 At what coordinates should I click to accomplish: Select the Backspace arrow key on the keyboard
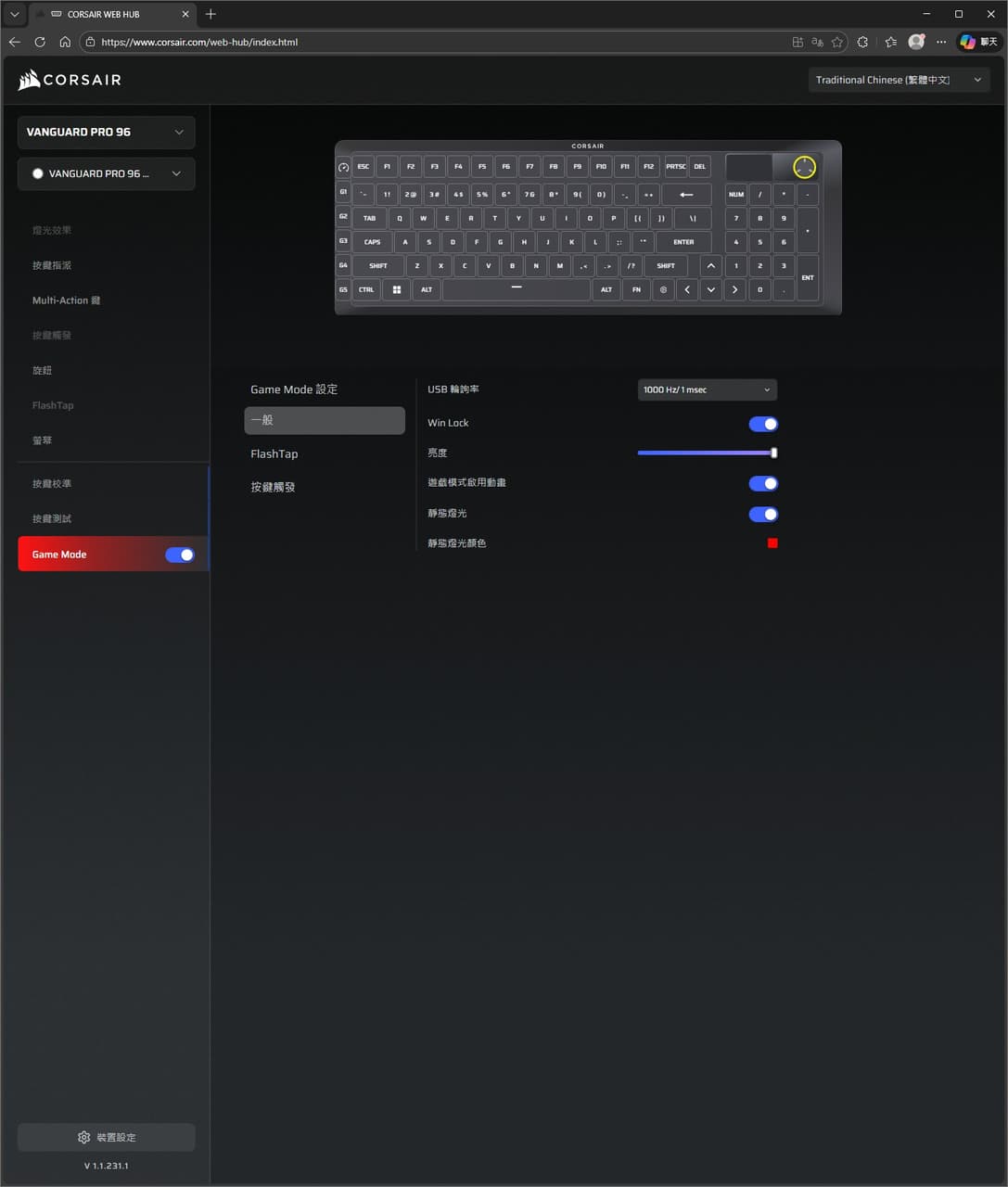(686, 195)
